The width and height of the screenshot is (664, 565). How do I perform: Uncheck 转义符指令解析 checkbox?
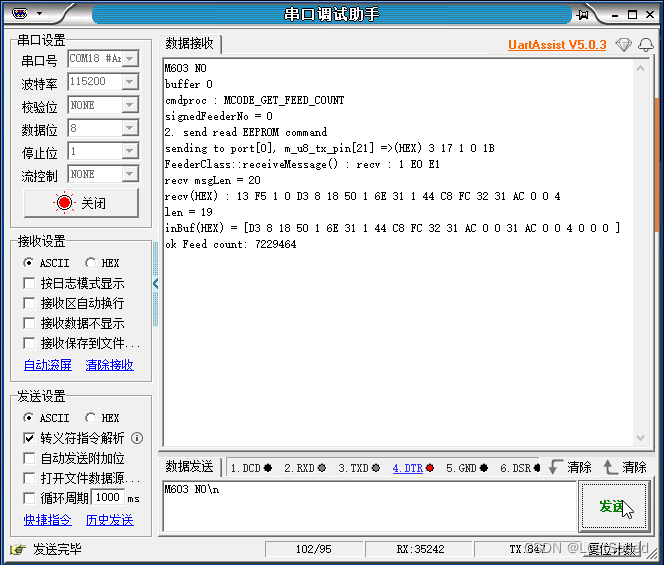click(29, 438)
